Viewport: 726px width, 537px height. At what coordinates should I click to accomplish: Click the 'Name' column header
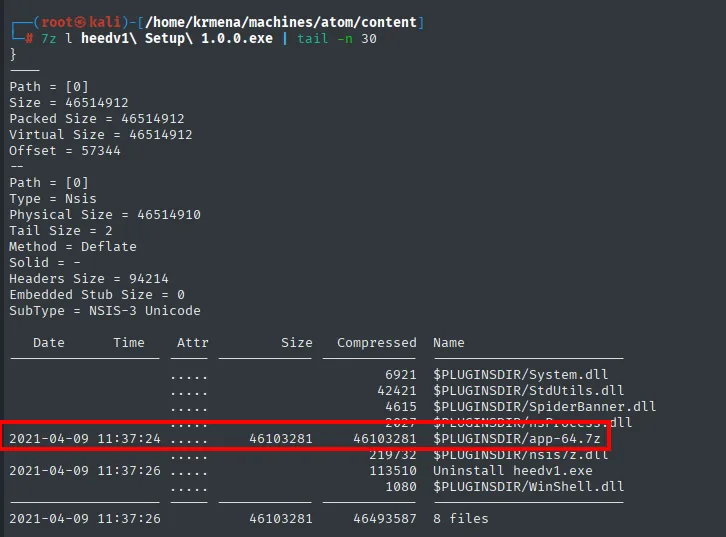[x=449, y=343]
